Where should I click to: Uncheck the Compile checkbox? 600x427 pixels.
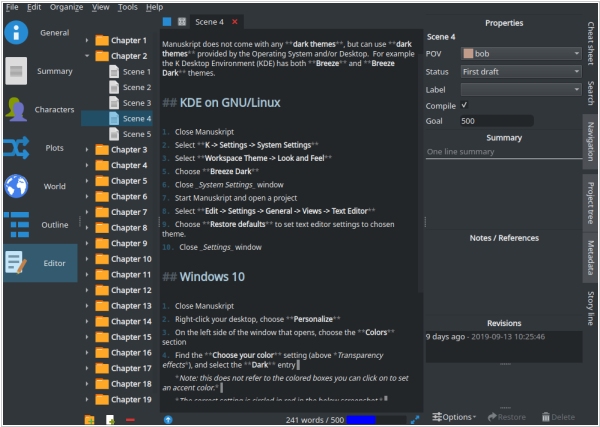pos(465,105)
